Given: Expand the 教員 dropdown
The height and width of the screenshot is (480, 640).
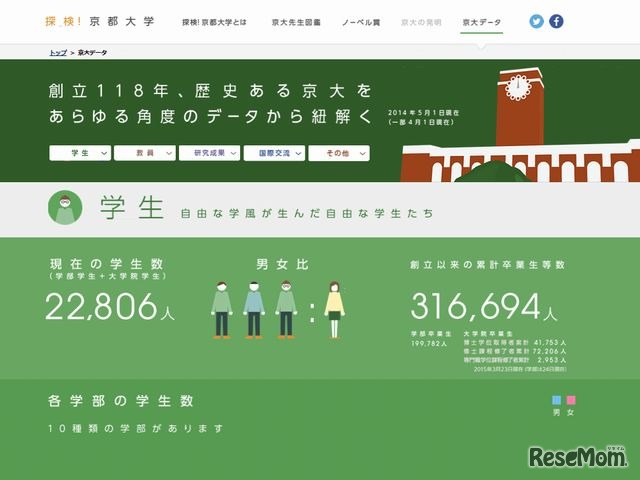Looking at the screenshot, I should click(145, 153).
